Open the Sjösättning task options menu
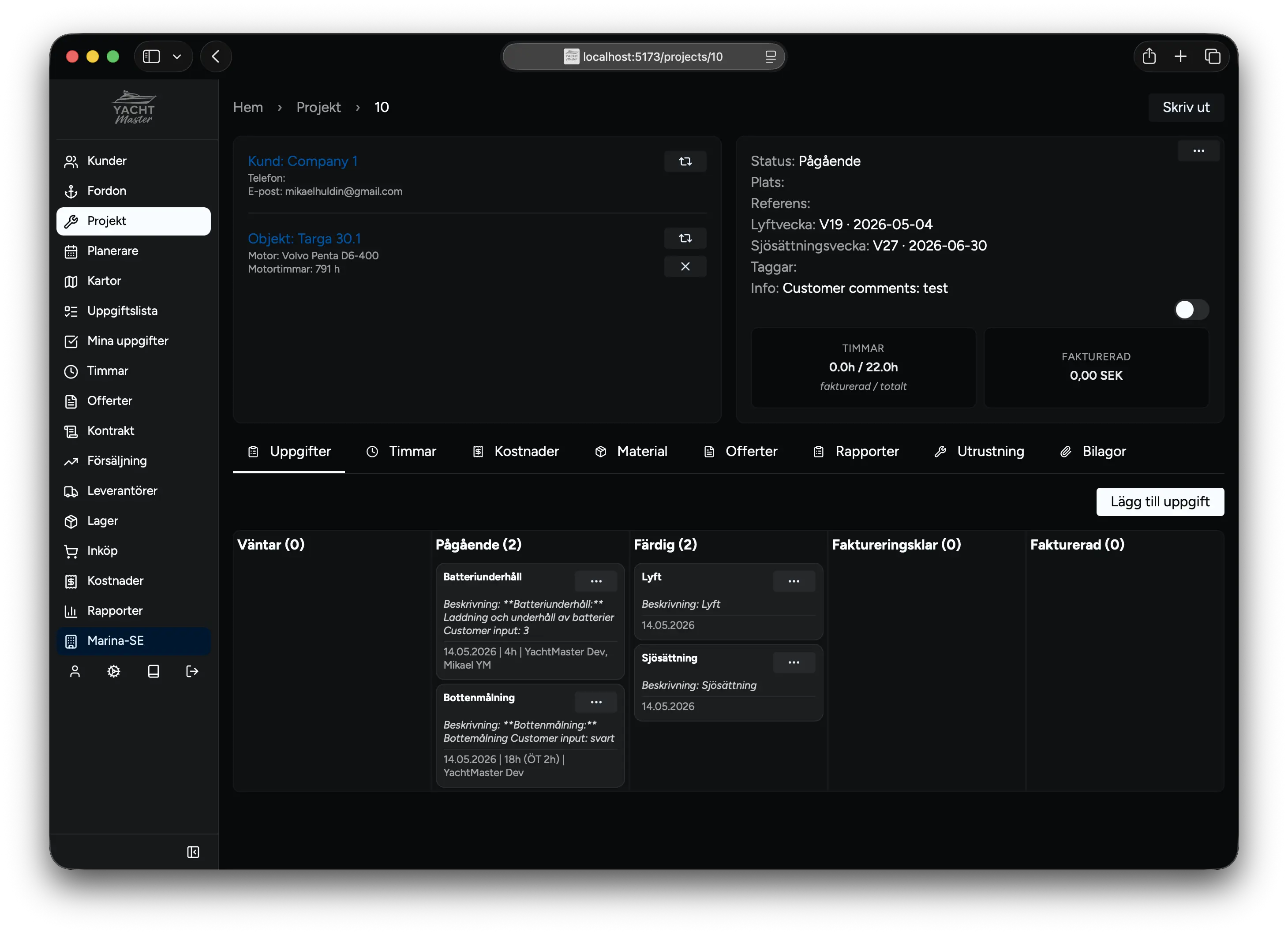Image resolution: width=1288 pixels, height=935 pixels. pyautogui.click(x=794, y=662)
